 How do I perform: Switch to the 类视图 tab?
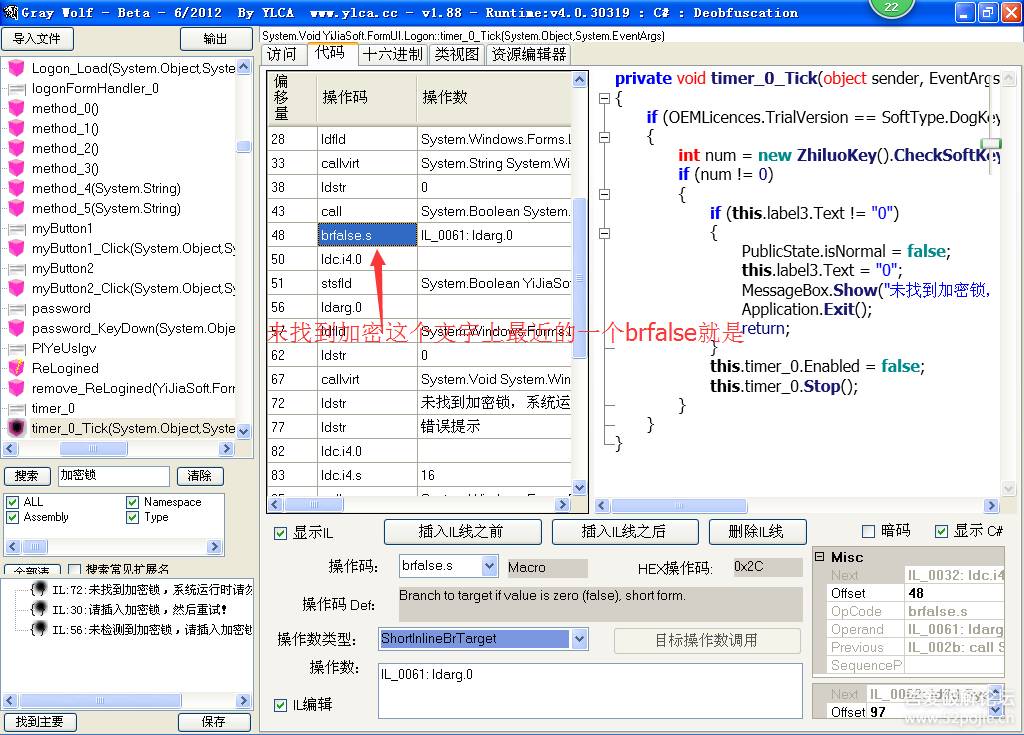click(x=457, y=54)
